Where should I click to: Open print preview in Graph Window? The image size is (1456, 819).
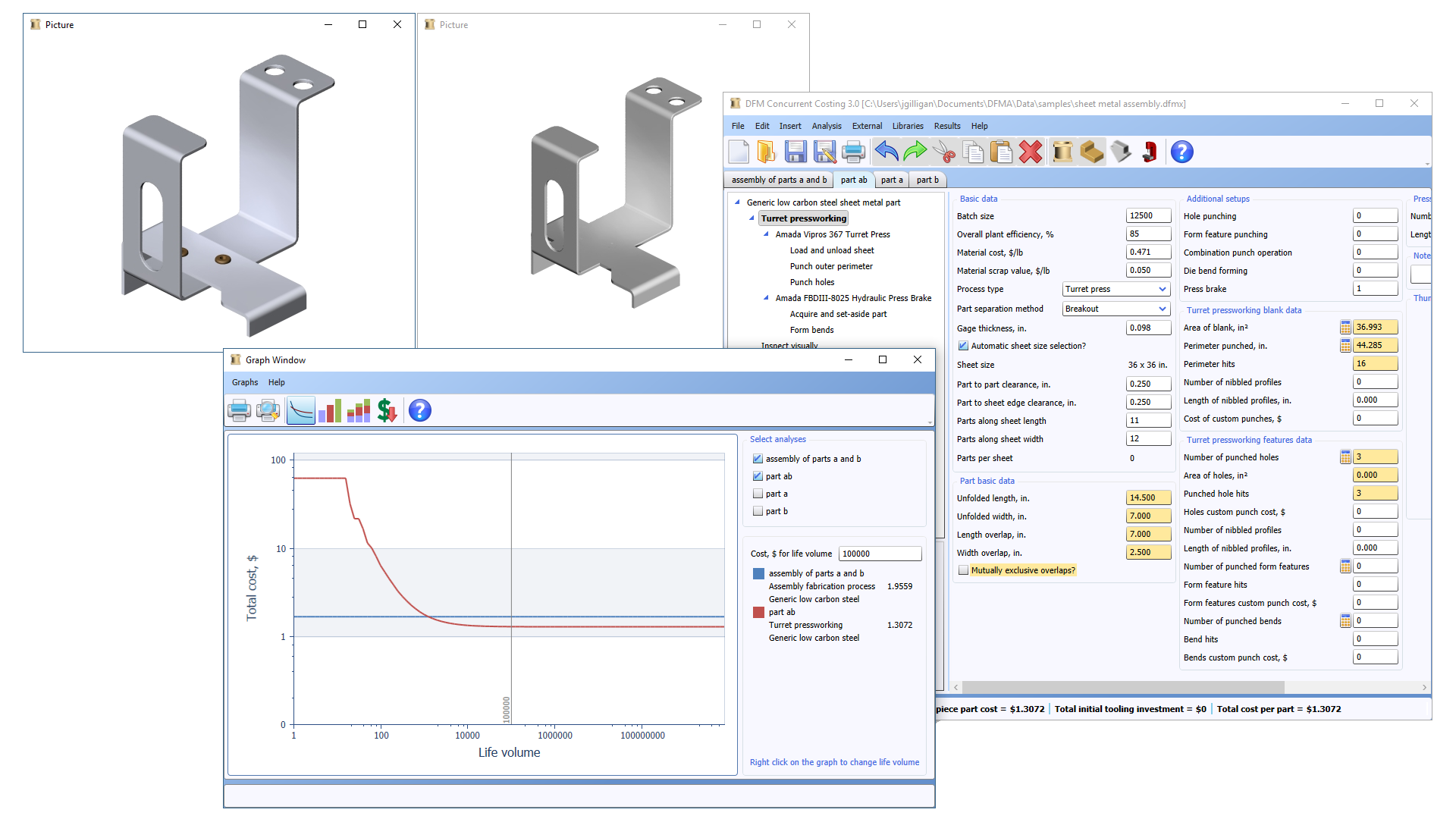(x=268, y=410)
